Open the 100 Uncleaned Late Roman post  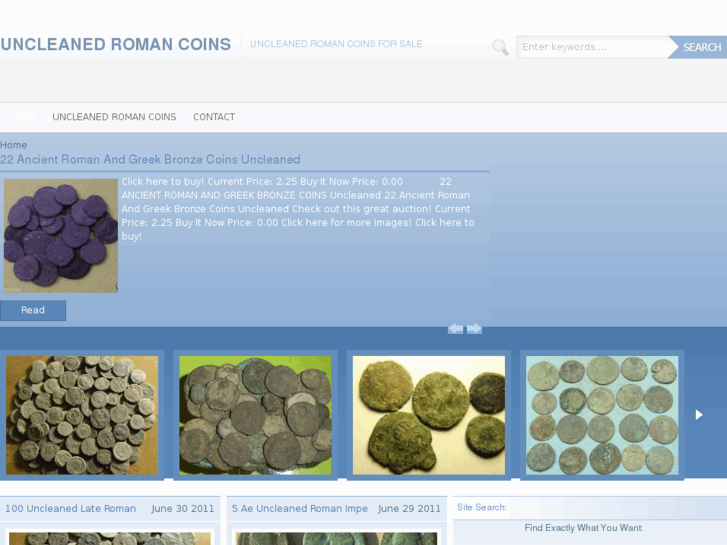tap(70, 509)
